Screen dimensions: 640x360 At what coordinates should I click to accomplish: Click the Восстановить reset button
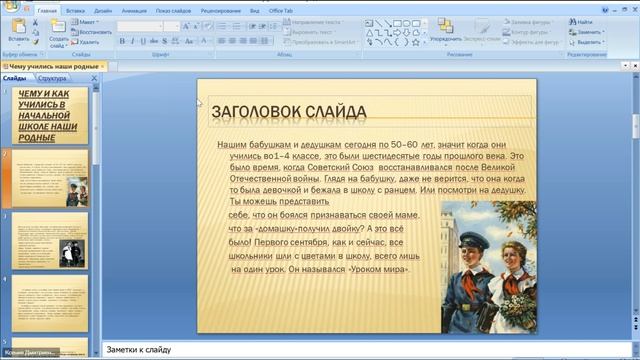(91, 32)
